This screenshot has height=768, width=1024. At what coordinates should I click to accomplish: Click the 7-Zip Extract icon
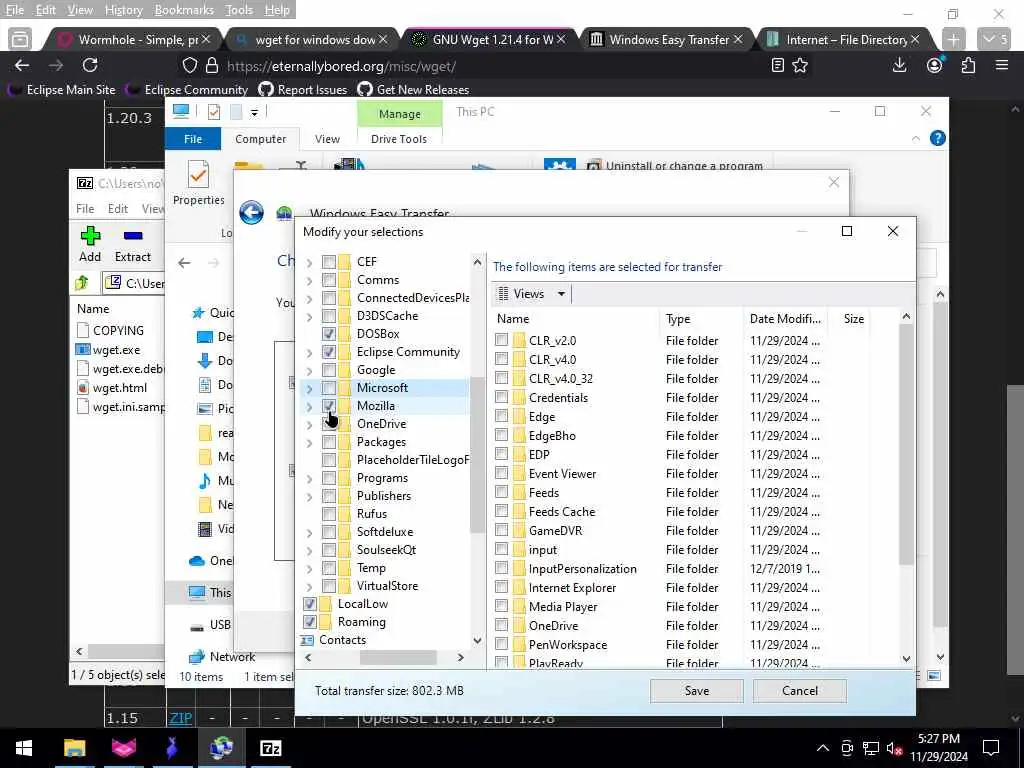point(133,236)
